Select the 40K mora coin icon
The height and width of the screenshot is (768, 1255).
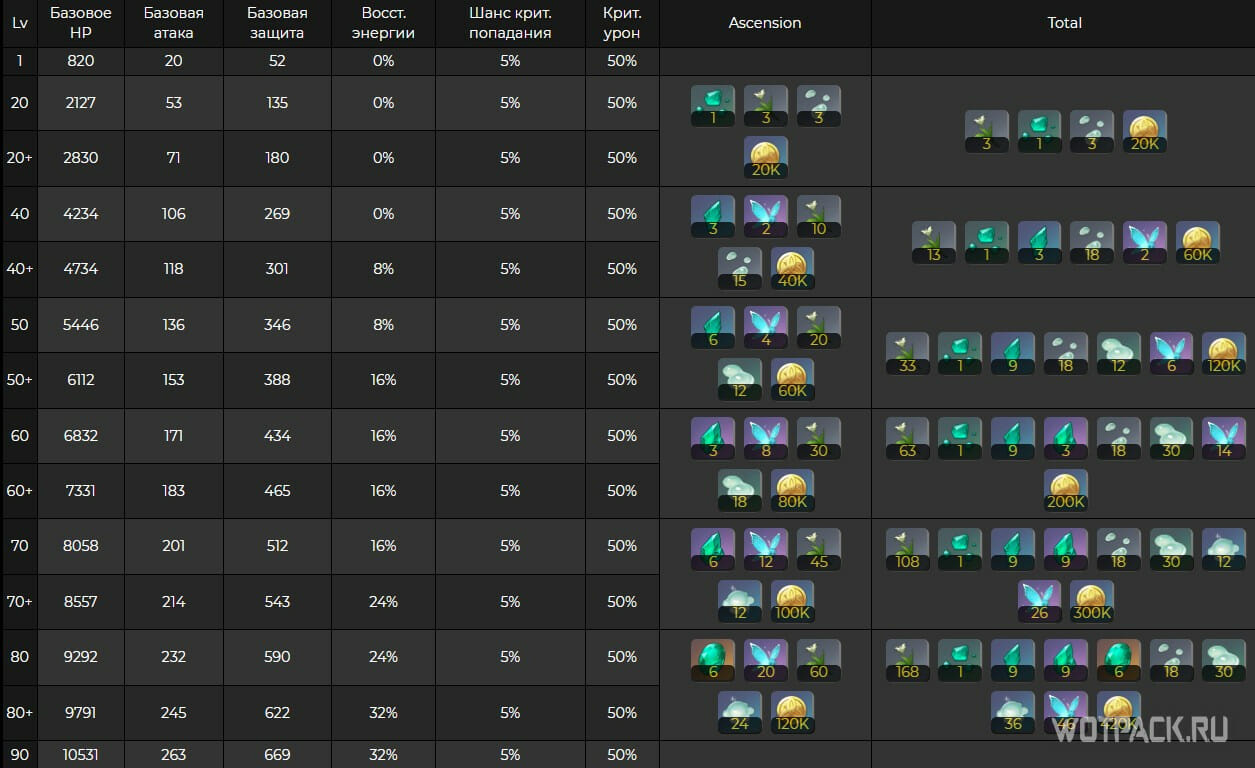click(x=792, y=269)
